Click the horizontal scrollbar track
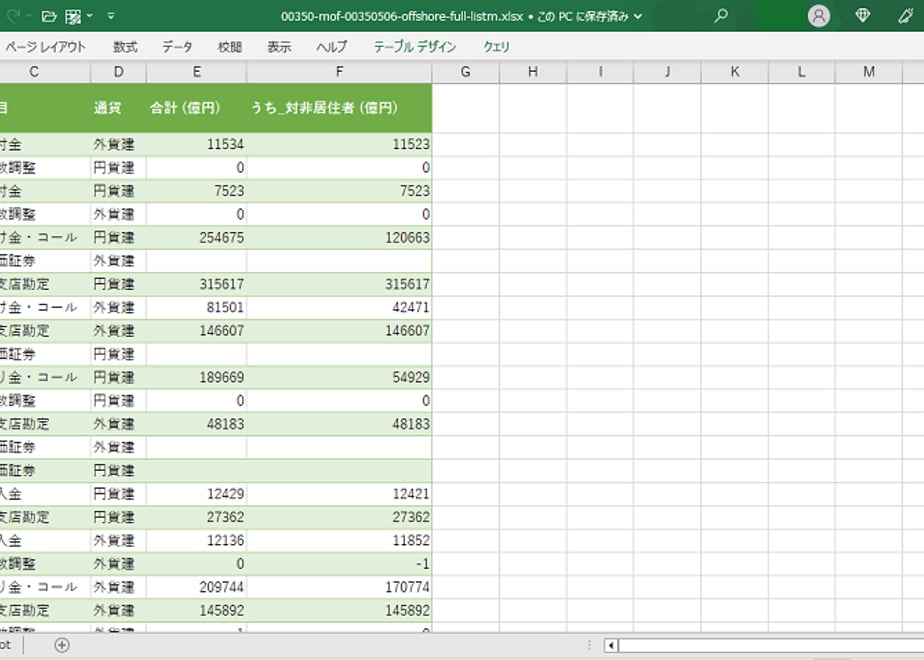 [771, 646]
